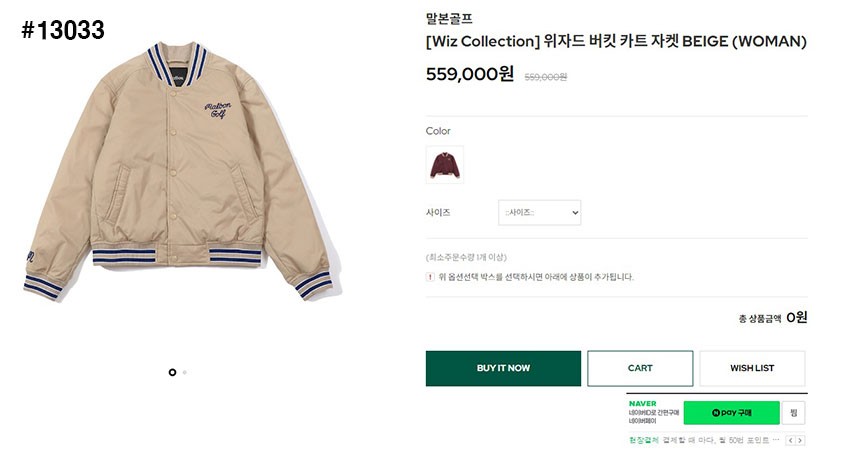Select the first carousel dot indicator
860x457 pixels.
[172, 372]
